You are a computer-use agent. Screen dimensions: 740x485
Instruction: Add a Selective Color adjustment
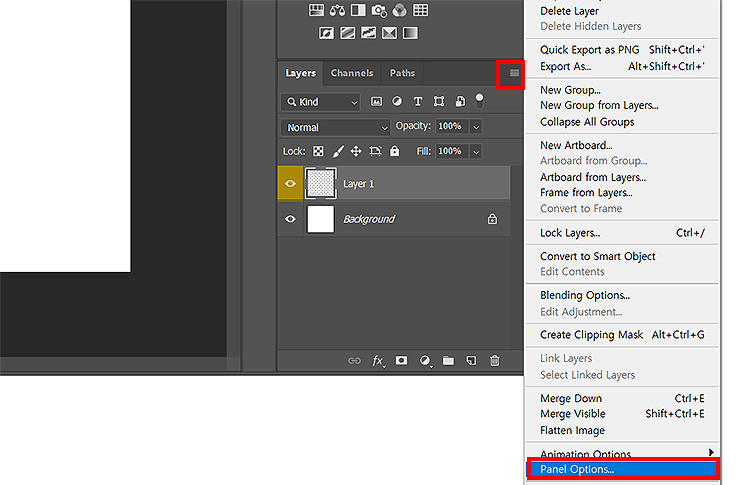(x=389, y=33)
